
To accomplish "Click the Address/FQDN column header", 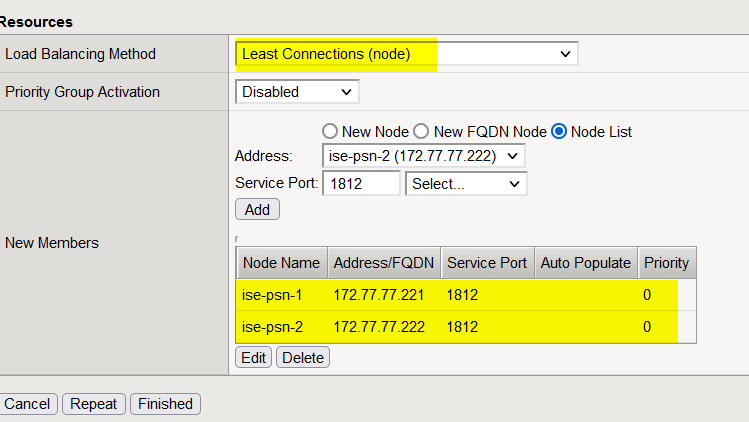I will coord(384,263).
